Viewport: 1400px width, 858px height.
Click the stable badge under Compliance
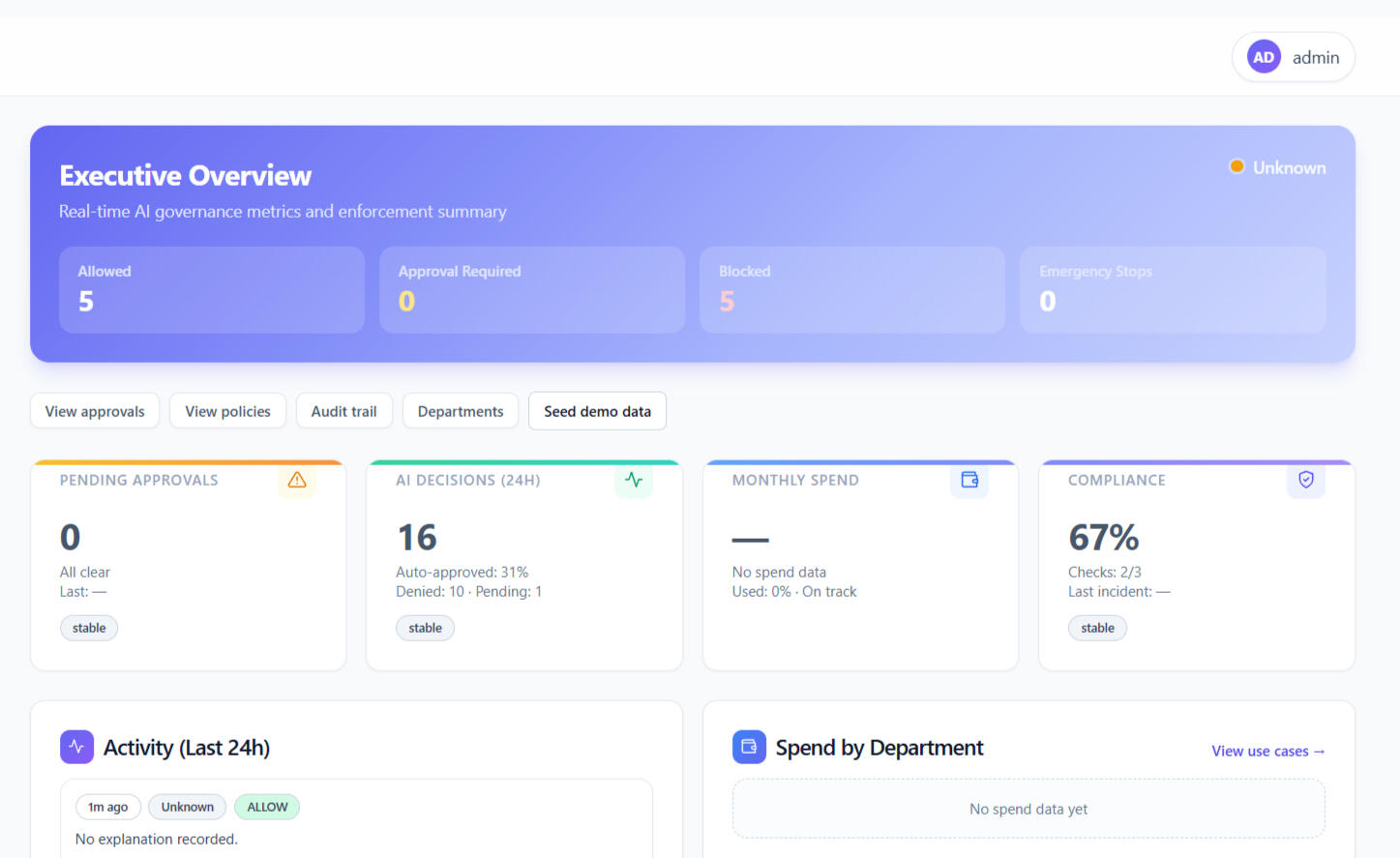1097,628
